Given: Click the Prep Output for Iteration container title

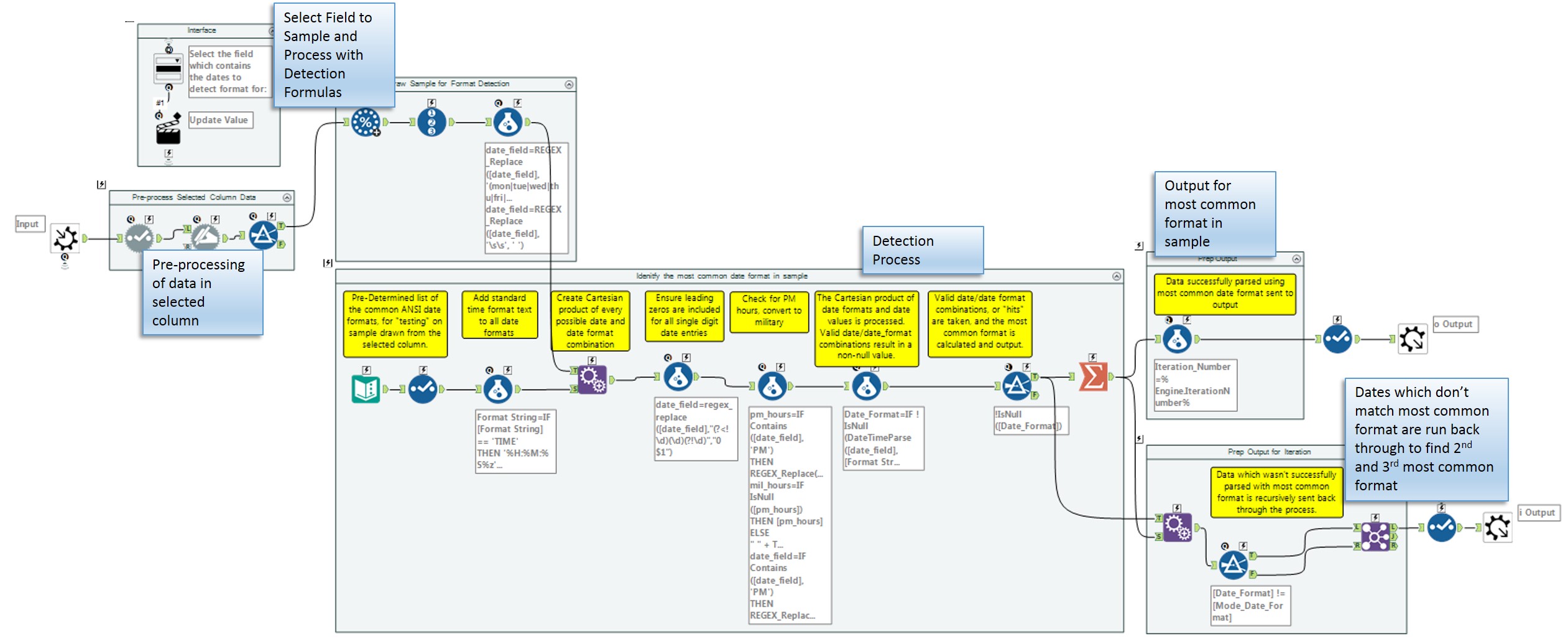Looking at the screenshot, I should (1269, 452).
